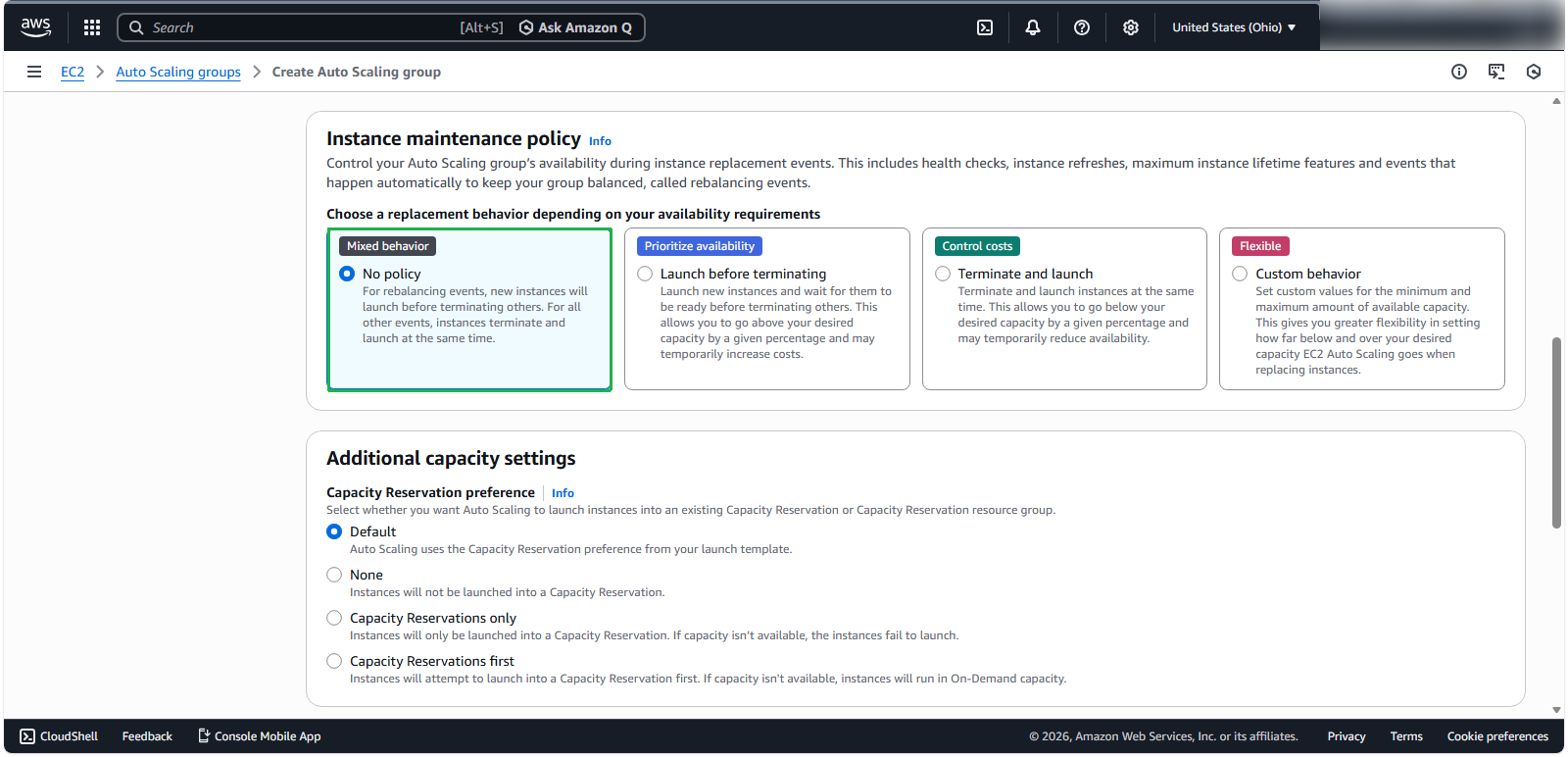1568x757 pixels.
Task: Click the Control costs badge
Action: point(977,246)
